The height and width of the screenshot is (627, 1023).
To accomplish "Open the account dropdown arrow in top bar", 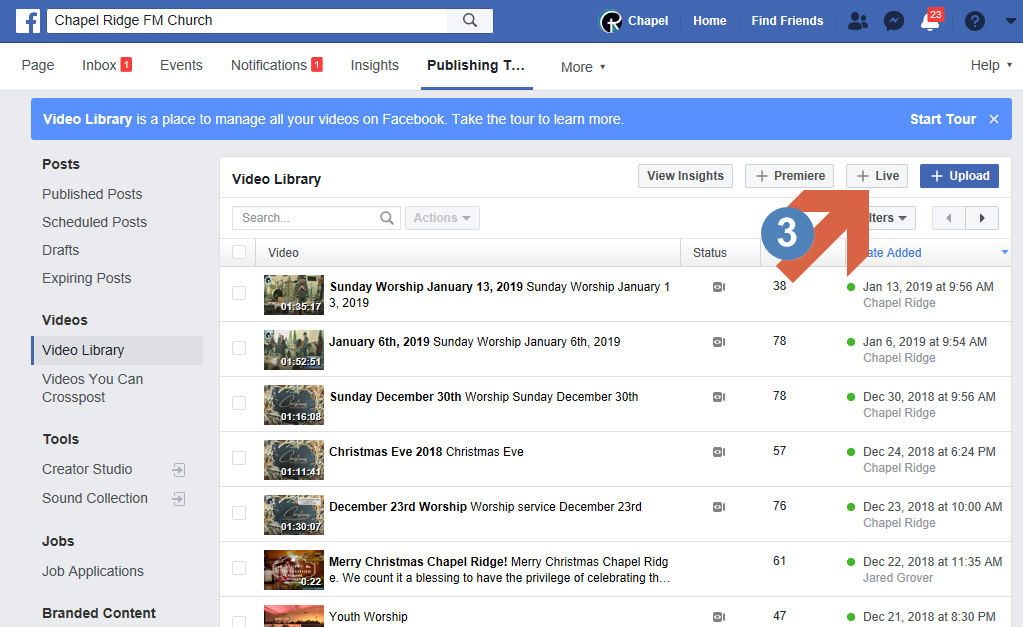I will click(x=1011, y=21).
